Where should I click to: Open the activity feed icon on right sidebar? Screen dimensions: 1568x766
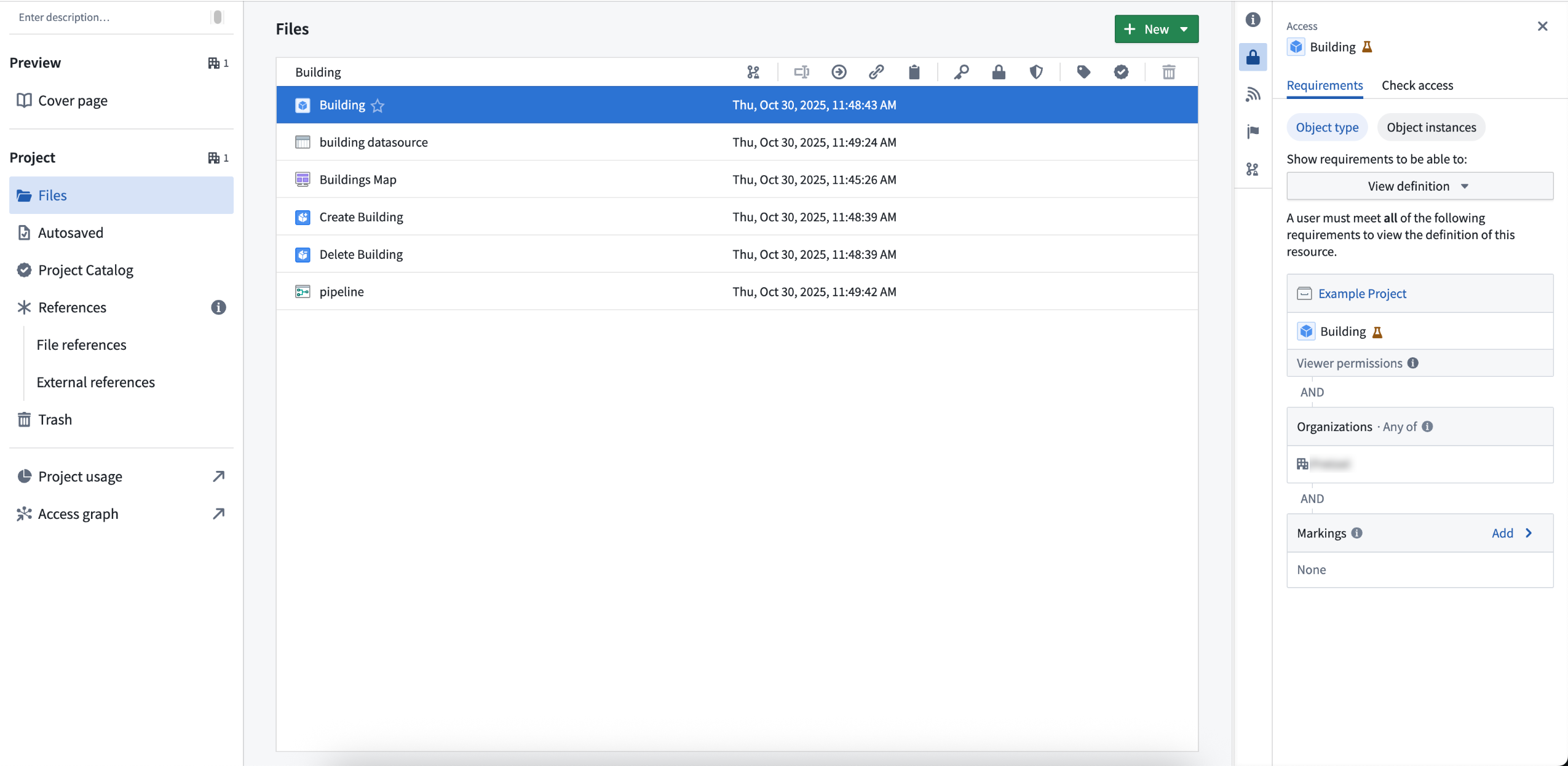pyautogui.click(x=1253, y=94)
